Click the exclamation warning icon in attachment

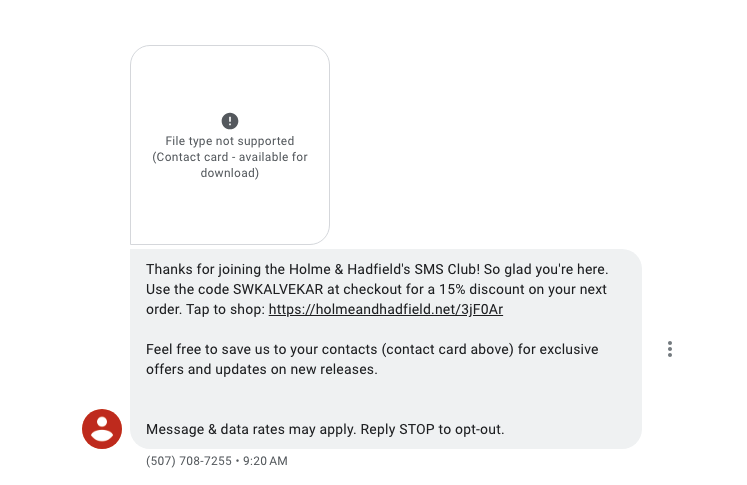(230, 121)
